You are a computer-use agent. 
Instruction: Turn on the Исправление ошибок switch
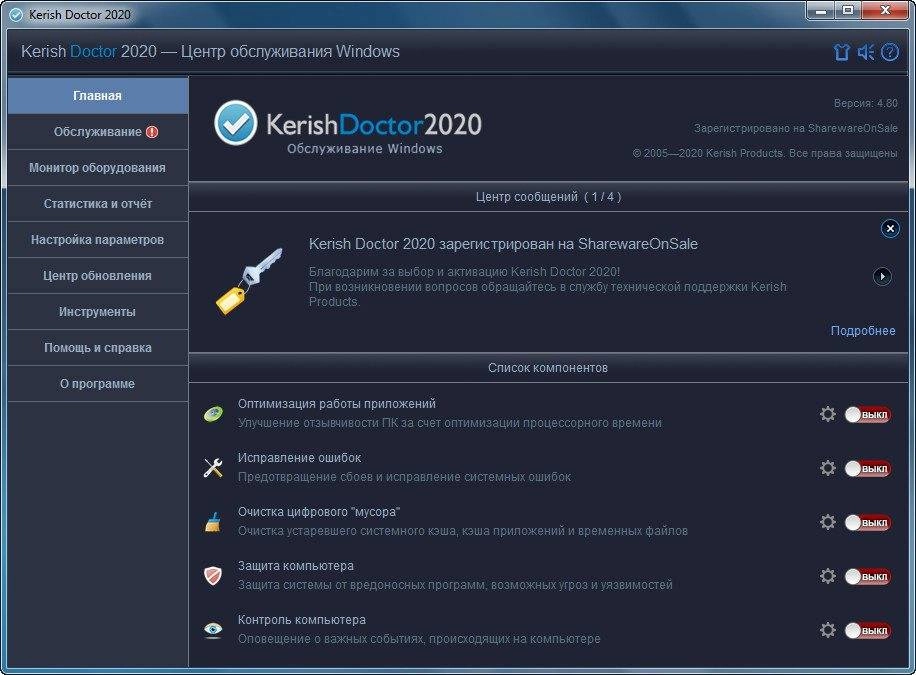click(x=868, y=469)
